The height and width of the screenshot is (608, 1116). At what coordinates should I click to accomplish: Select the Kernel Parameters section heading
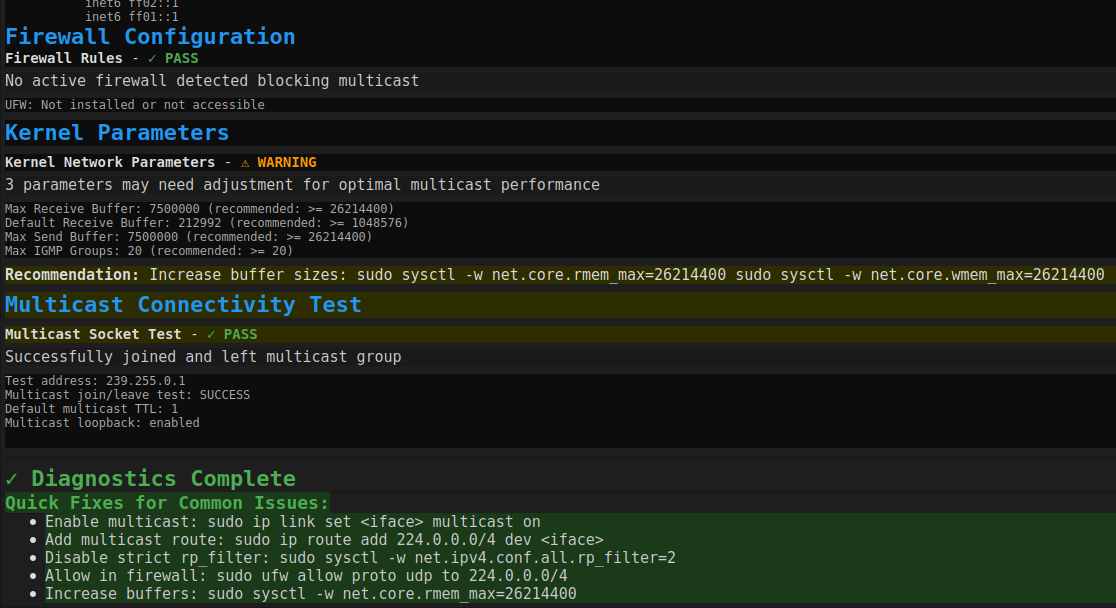pos(117,133)
